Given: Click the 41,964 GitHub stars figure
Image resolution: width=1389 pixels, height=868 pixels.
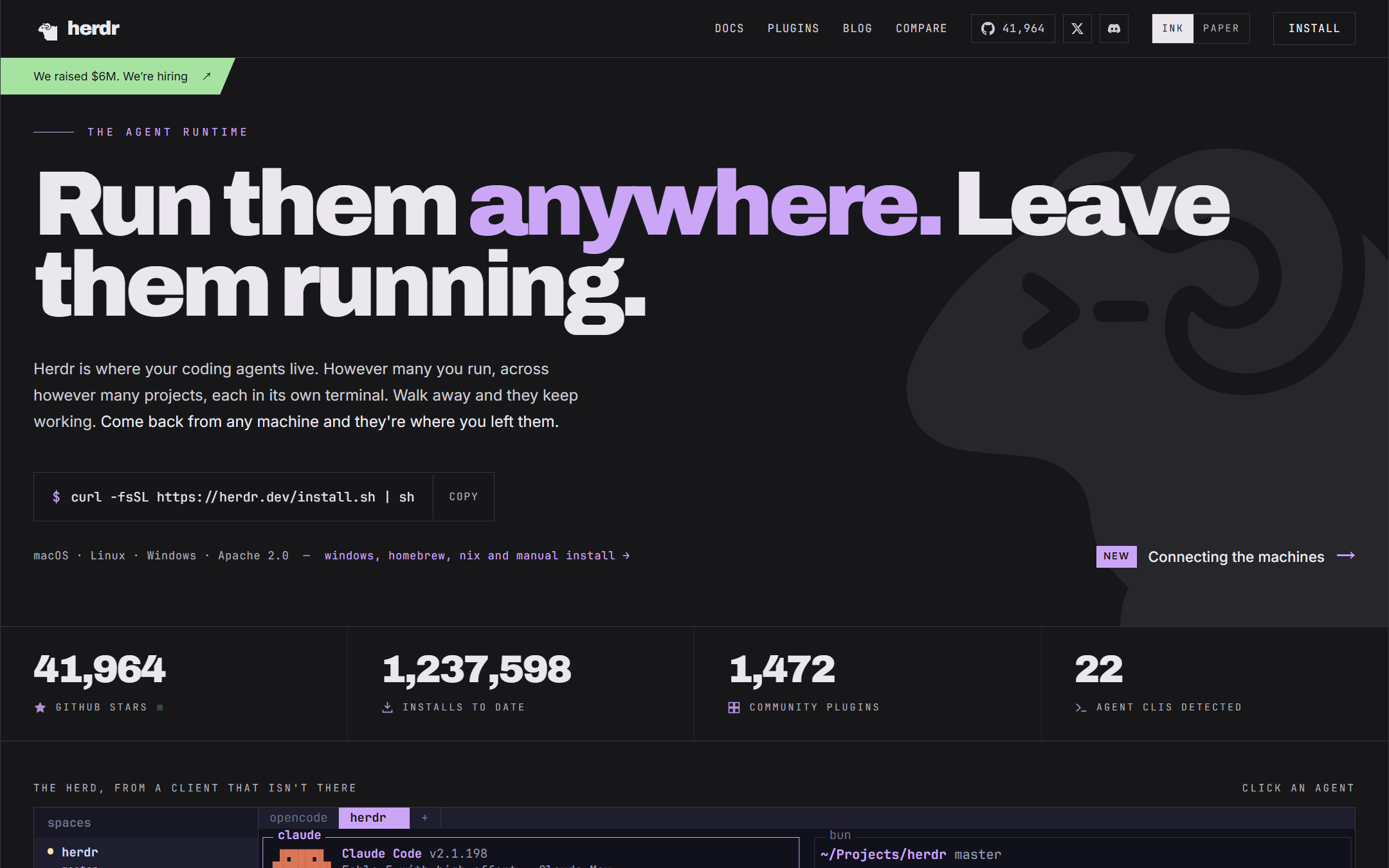Looking at the screenshot, I should click(100, 669).
